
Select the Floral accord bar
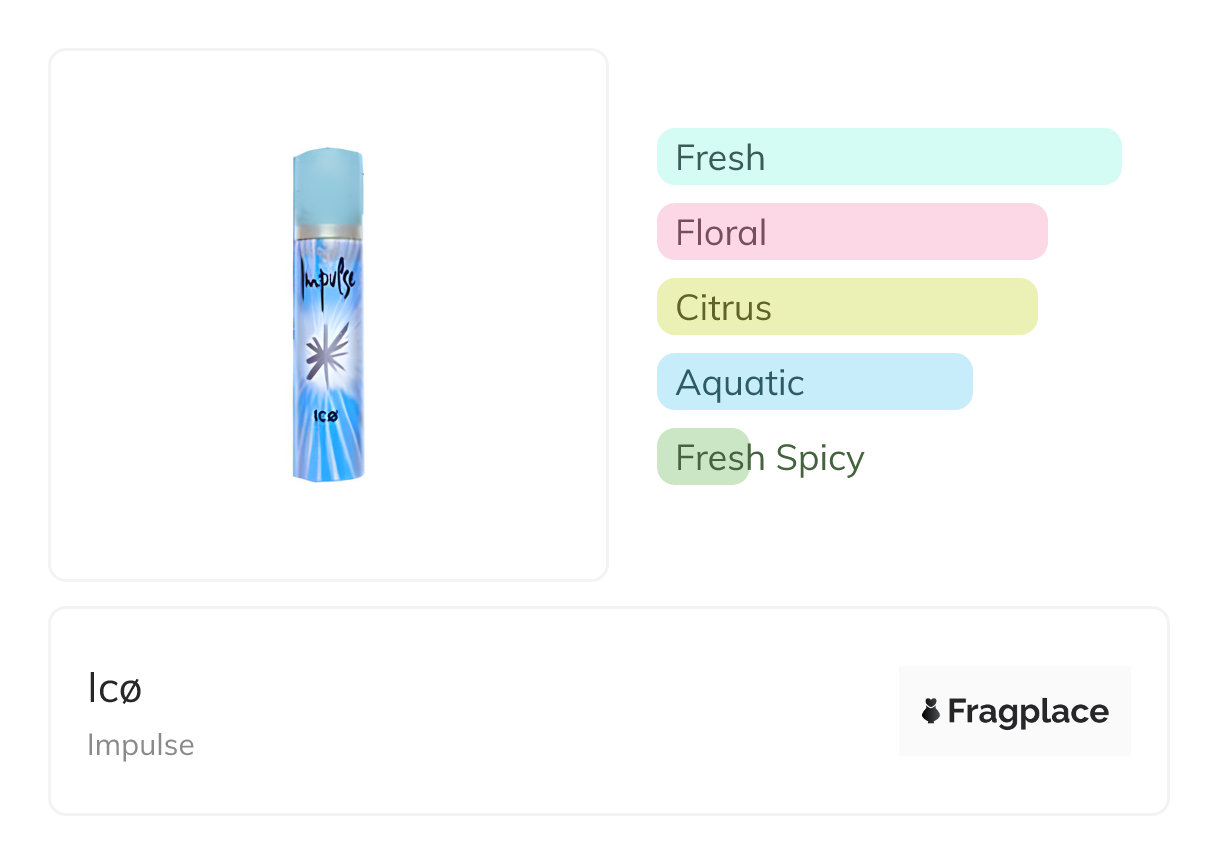pos(852,232)
